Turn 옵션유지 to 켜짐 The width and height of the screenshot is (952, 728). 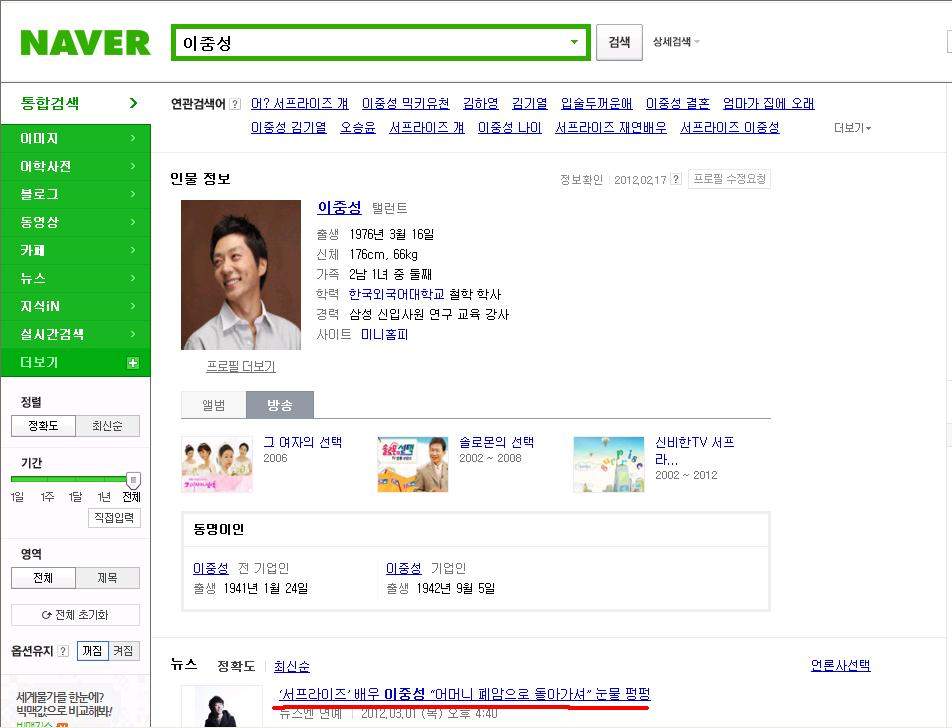click(x=123, y=651)
